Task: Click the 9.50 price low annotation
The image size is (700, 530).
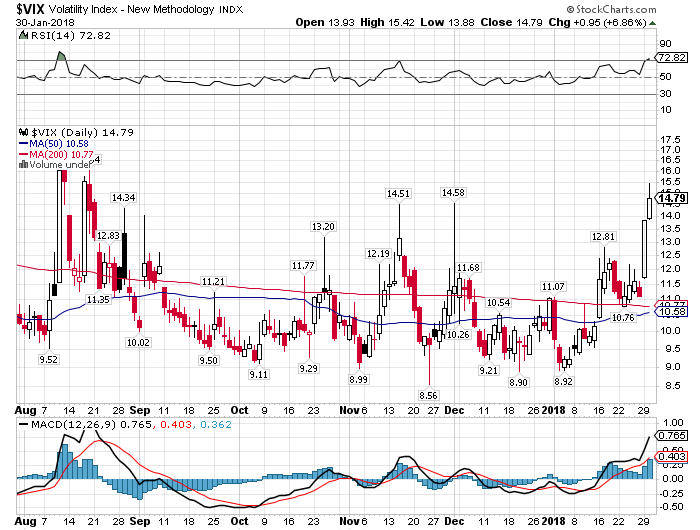Action: (x=208, y=360)
